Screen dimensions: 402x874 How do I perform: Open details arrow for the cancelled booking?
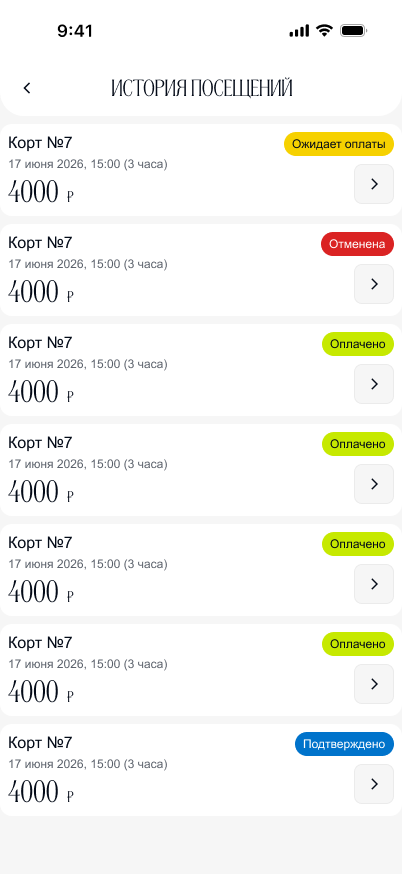(374, 284)
